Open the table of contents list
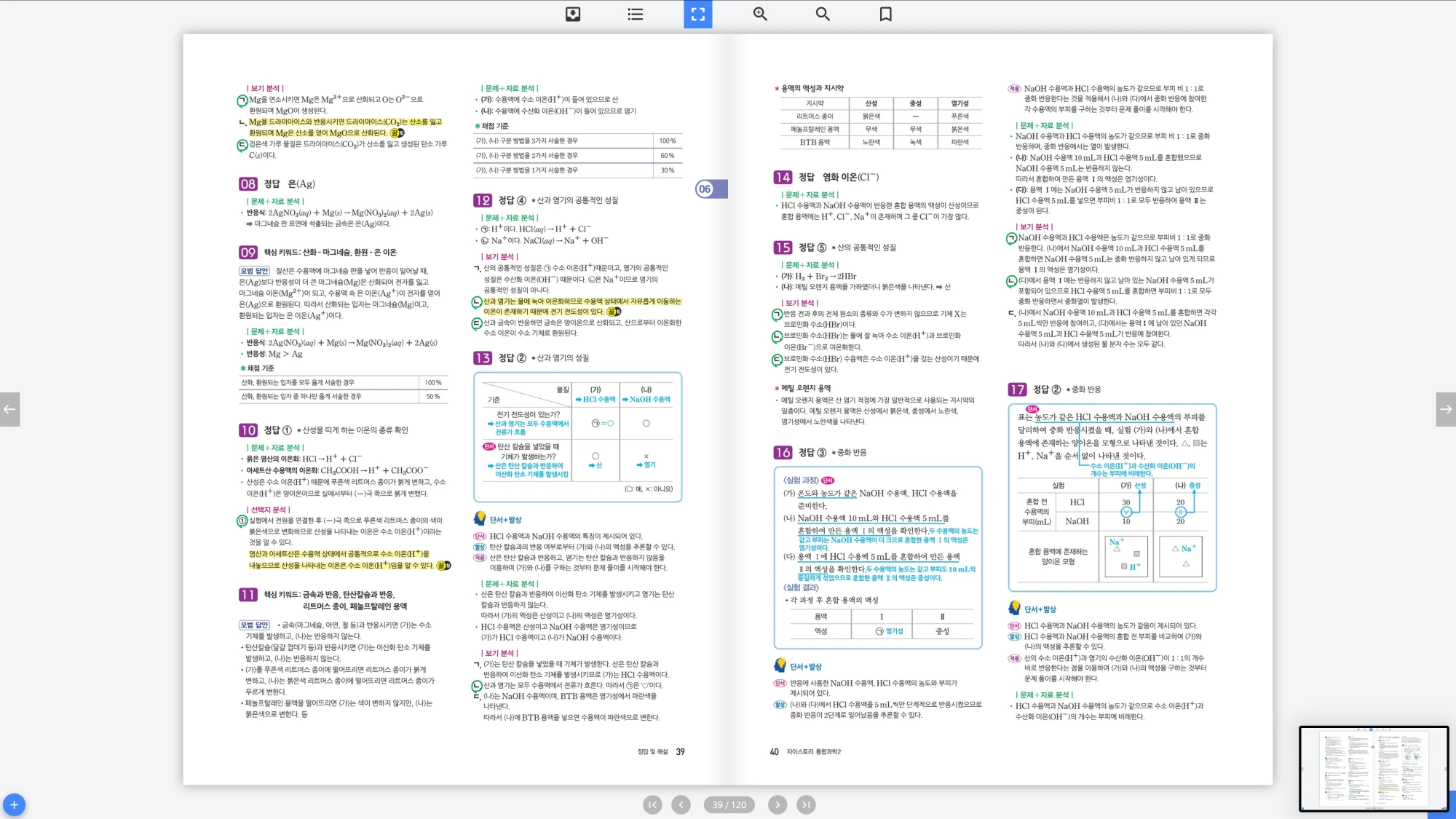The width and height of the screenshot is (1456, 819). [635, 14]
